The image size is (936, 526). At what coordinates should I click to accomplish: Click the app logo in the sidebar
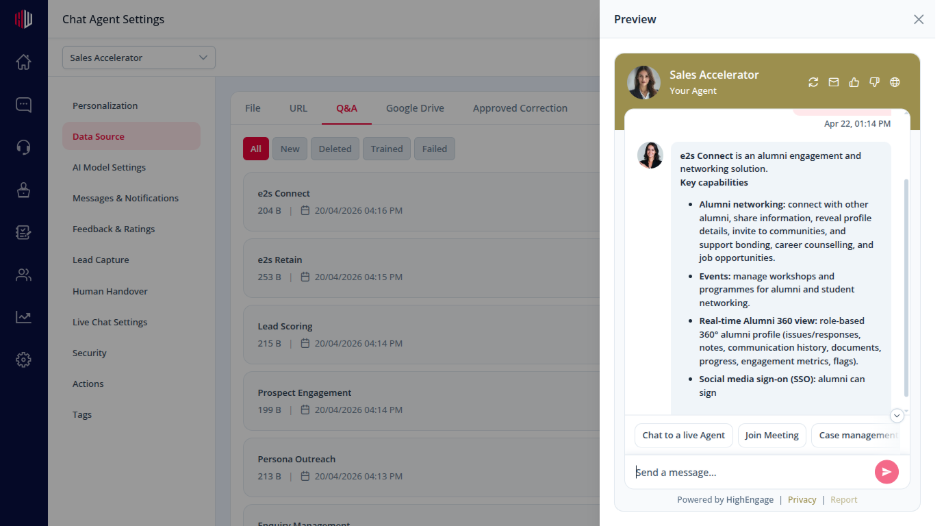point(23,19)
